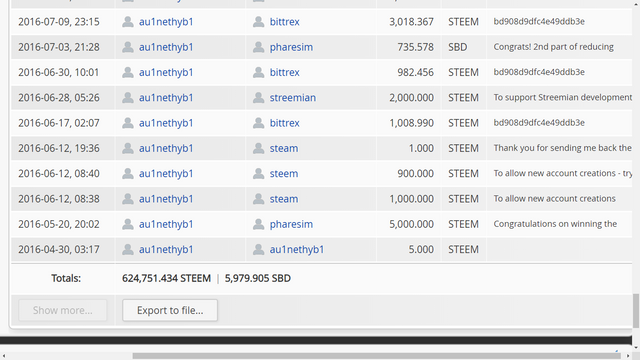Click recipient avatar in 2016-04-30 03:17 row

(x=258, y=249)
